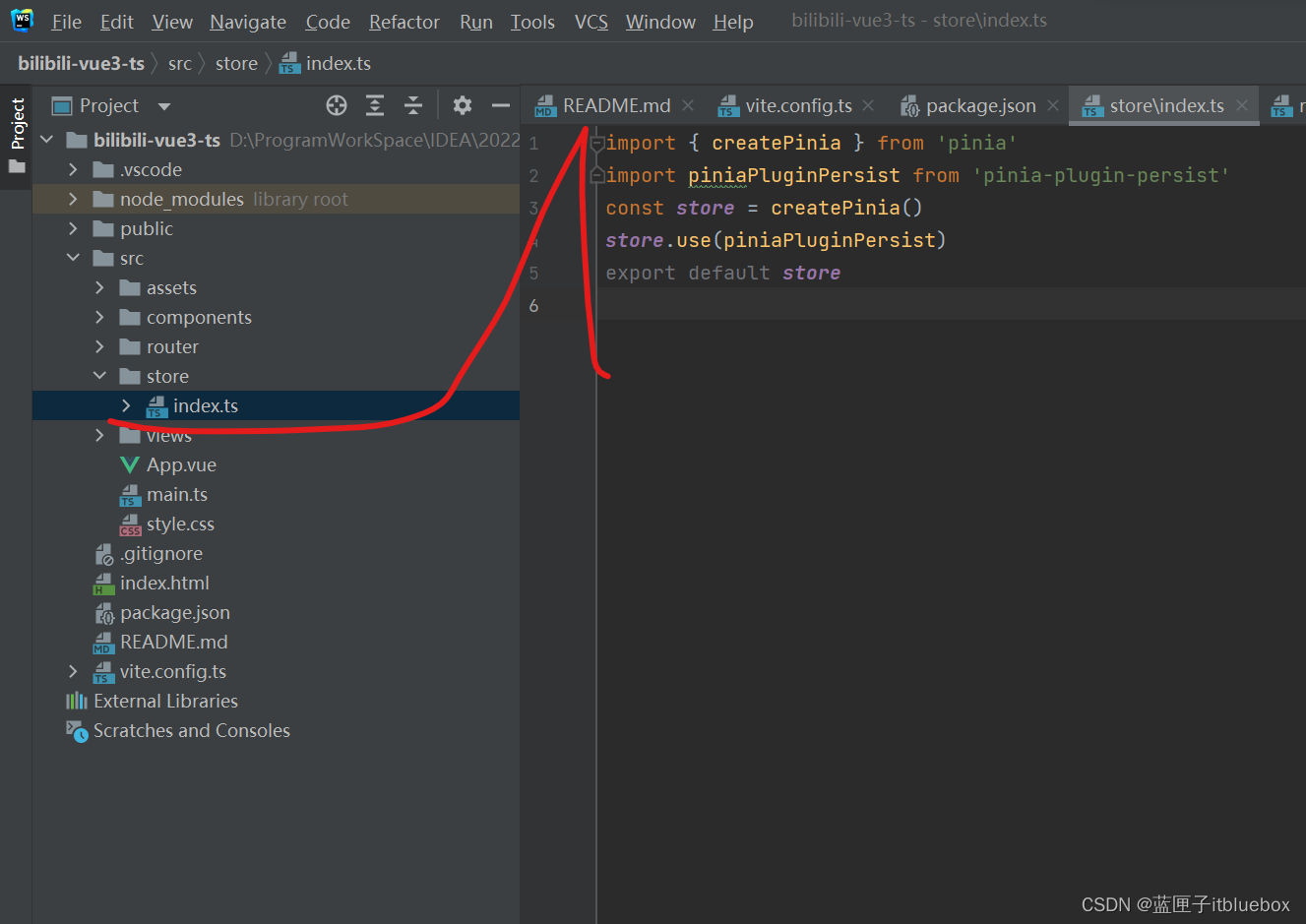Click the WebStorm logo icon
Viewport: 1306px width, 924px height.
pos(22,21)
